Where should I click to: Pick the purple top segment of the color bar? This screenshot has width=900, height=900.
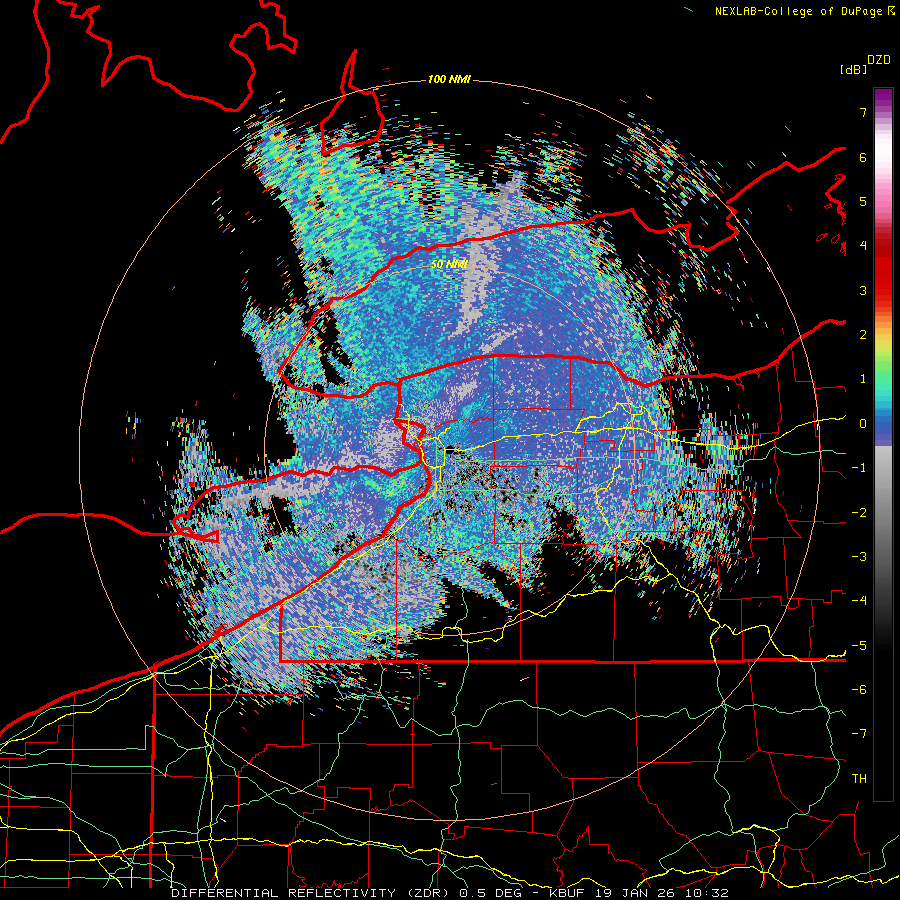[x=883, y=99]
